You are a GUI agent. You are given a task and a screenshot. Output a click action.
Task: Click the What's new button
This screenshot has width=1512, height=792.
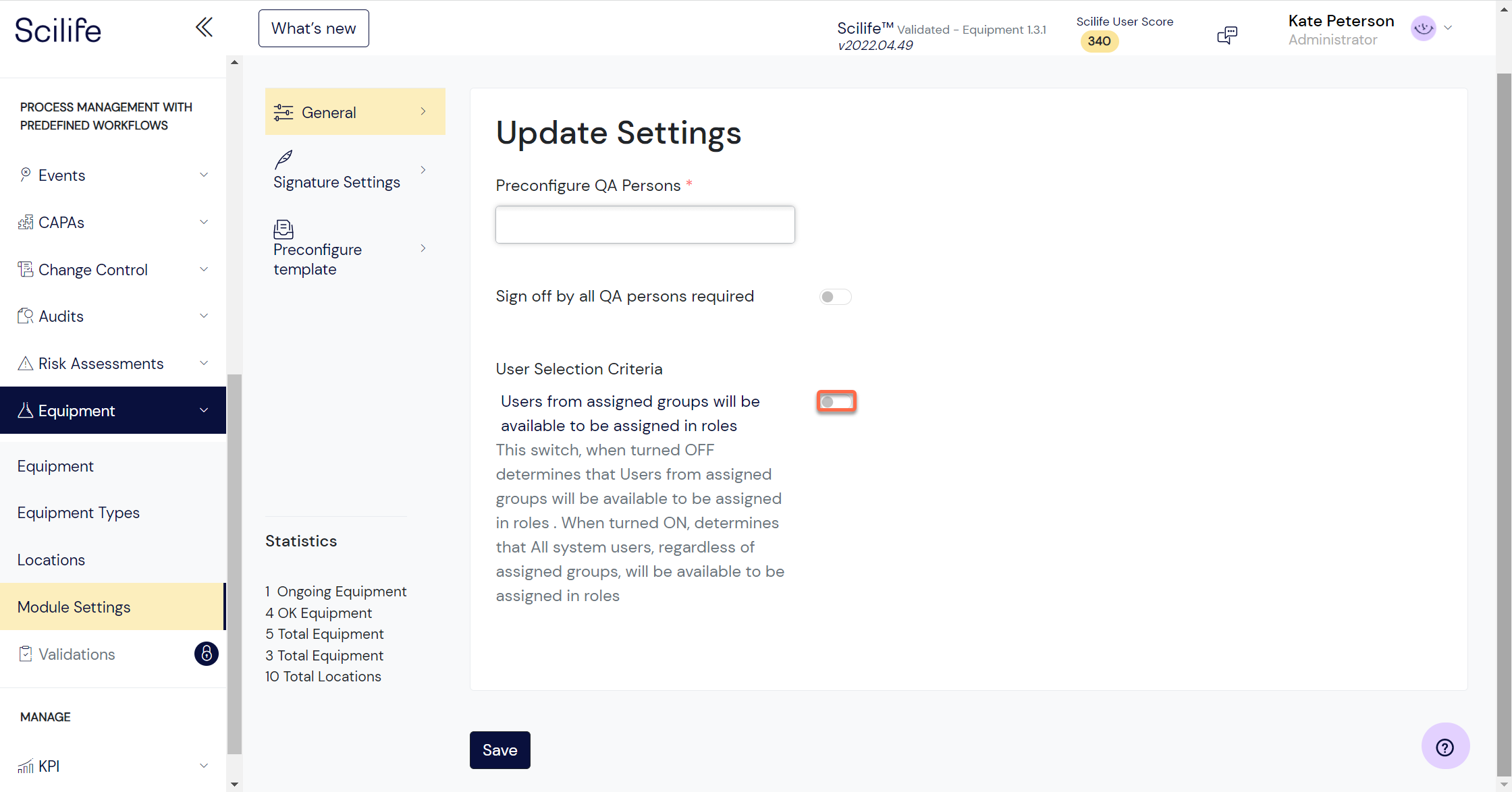pos(314,28)
